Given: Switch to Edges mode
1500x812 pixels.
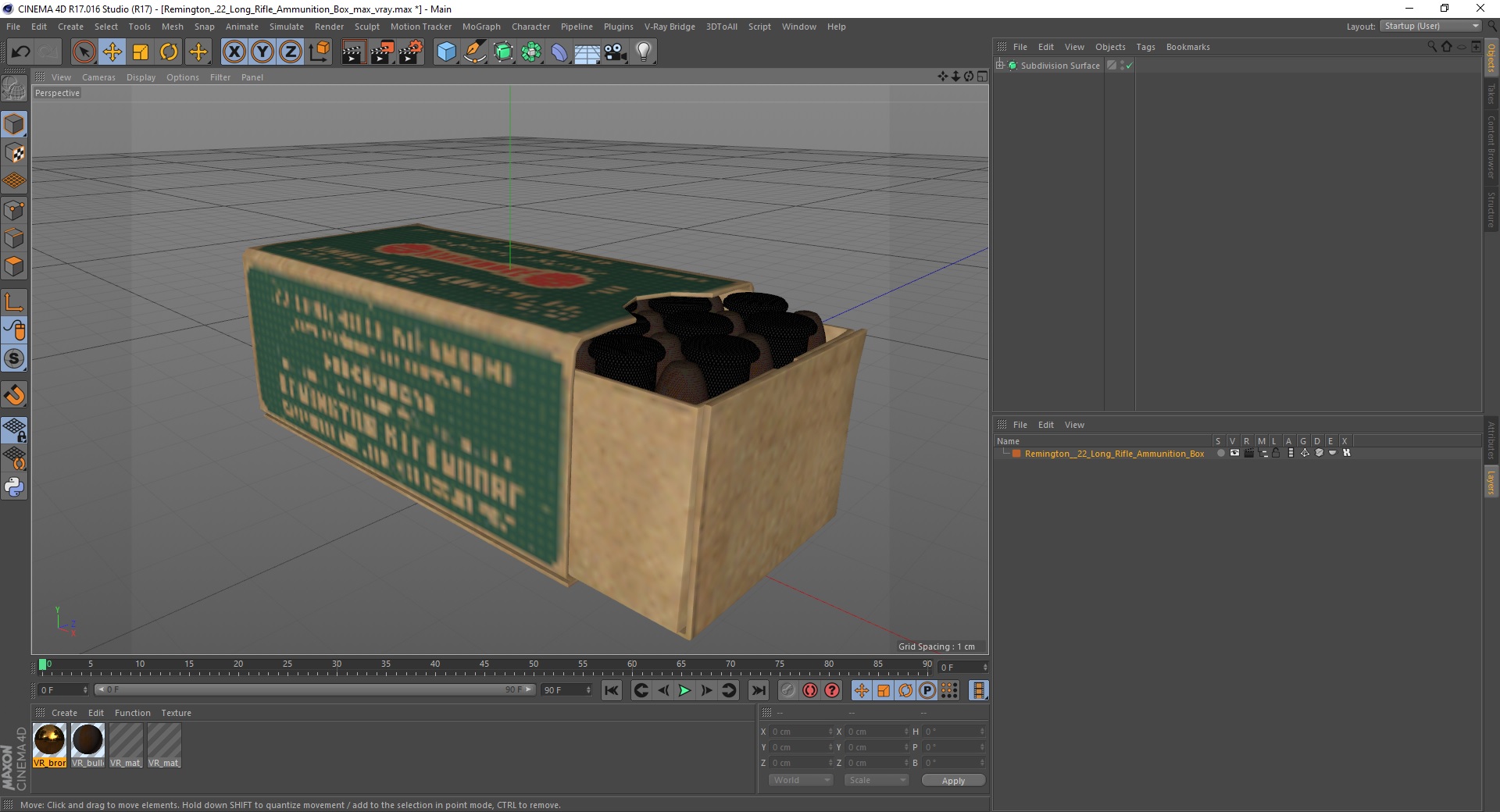Looking at the screenshot, I should [x=14, y=238].
